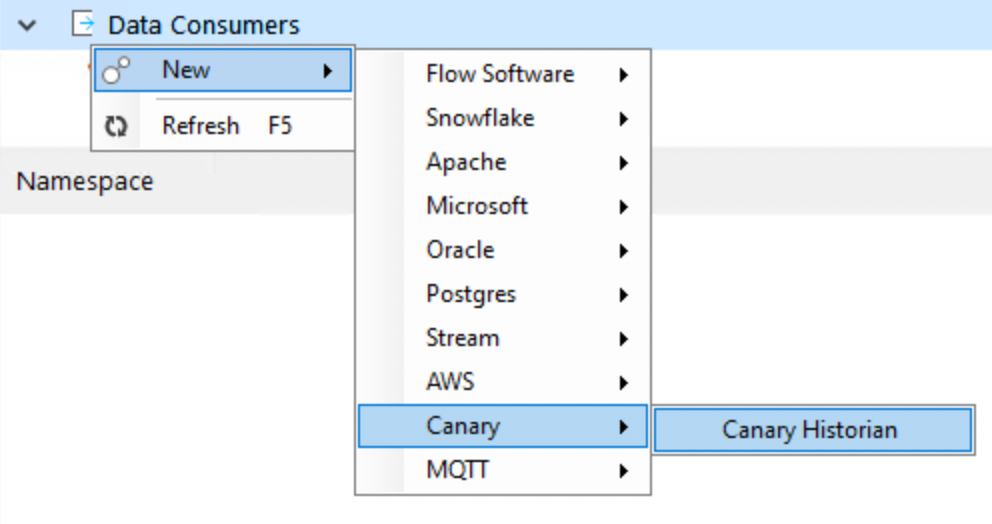Choose the highlighted Canary menu entry

tap(503, 426)
